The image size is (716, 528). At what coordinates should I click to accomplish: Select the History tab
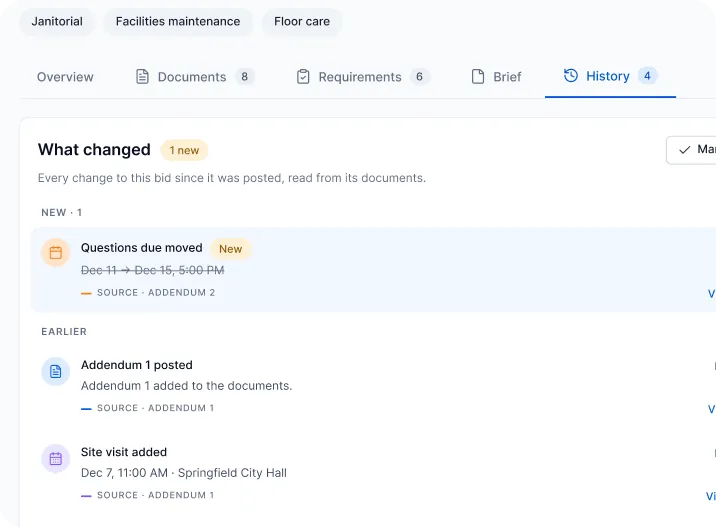click(x=611, y=76)
